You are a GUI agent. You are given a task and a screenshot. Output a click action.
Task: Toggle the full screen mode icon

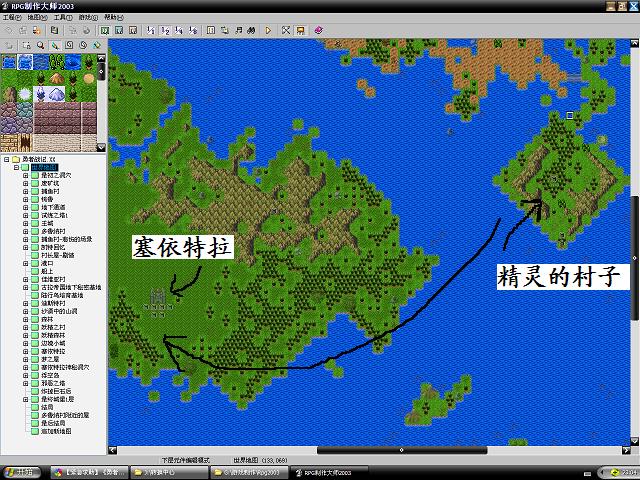pos(286,30)
